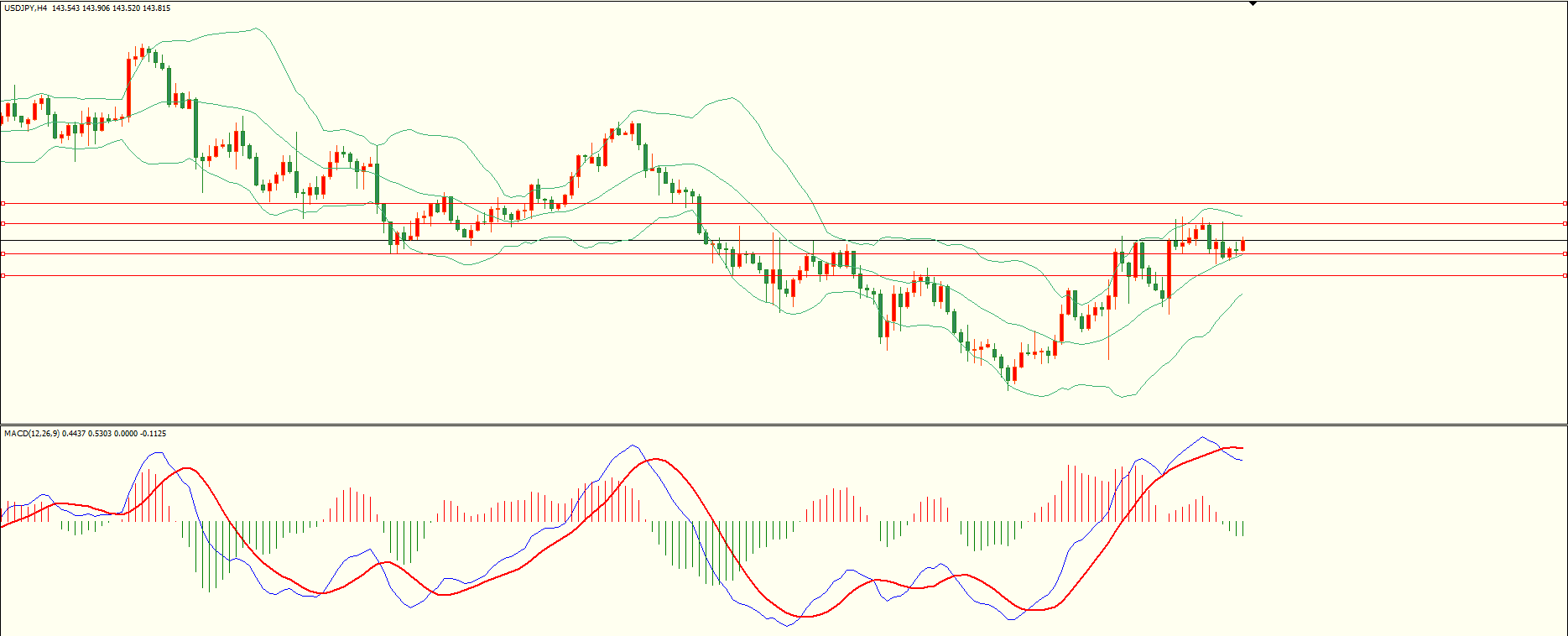The height and width of the screenshot is (636, 1568).
Task: Select the highest red horizontal line
Action: [784, 203]
